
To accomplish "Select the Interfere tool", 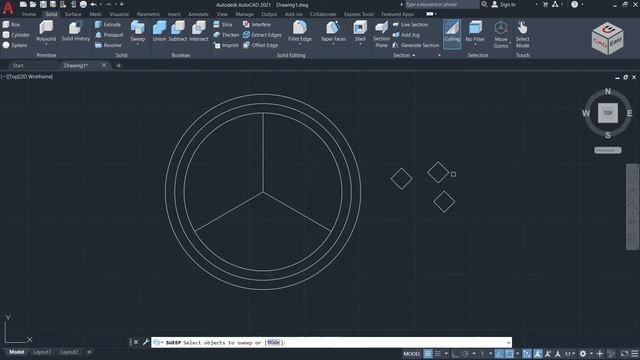I will [x=257, y=24].
